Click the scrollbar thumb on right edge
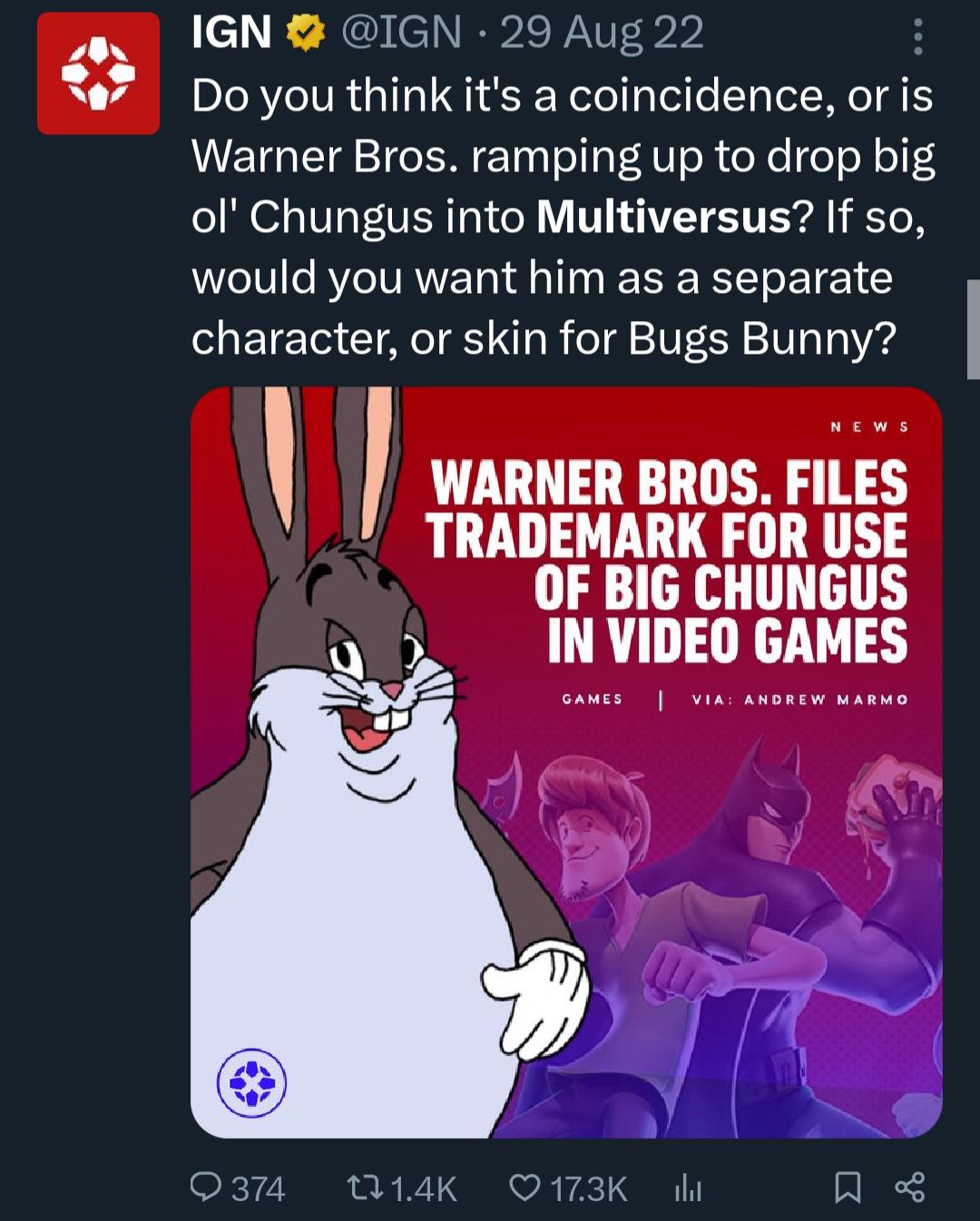 tap(974, 328)
